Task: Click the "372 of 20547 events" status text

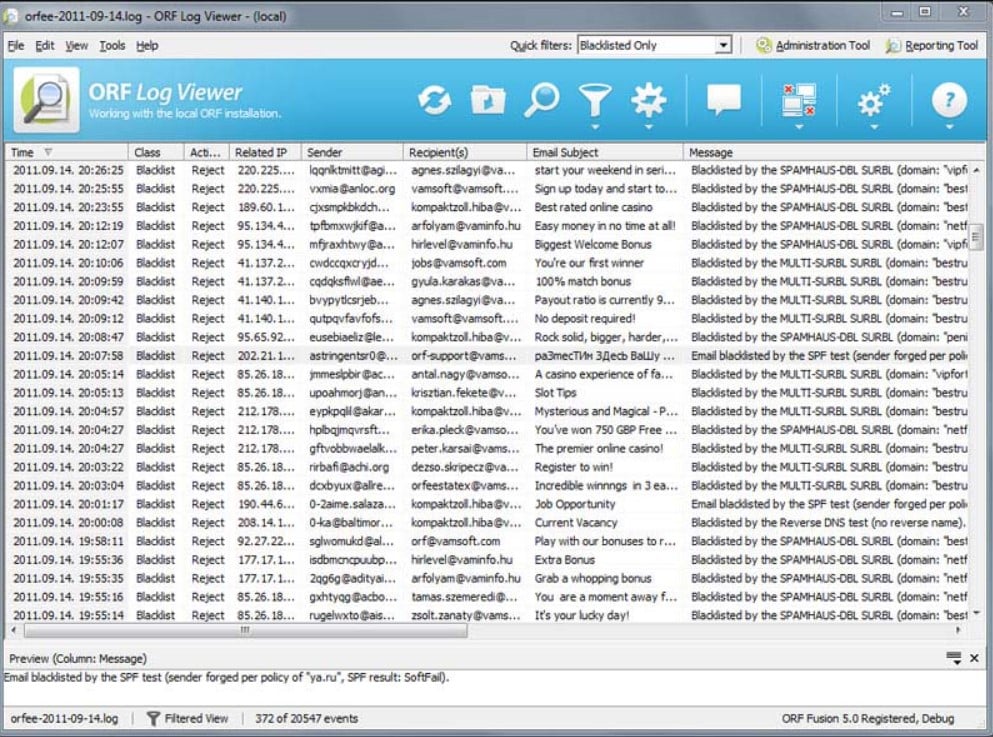Action: [307, 719]
